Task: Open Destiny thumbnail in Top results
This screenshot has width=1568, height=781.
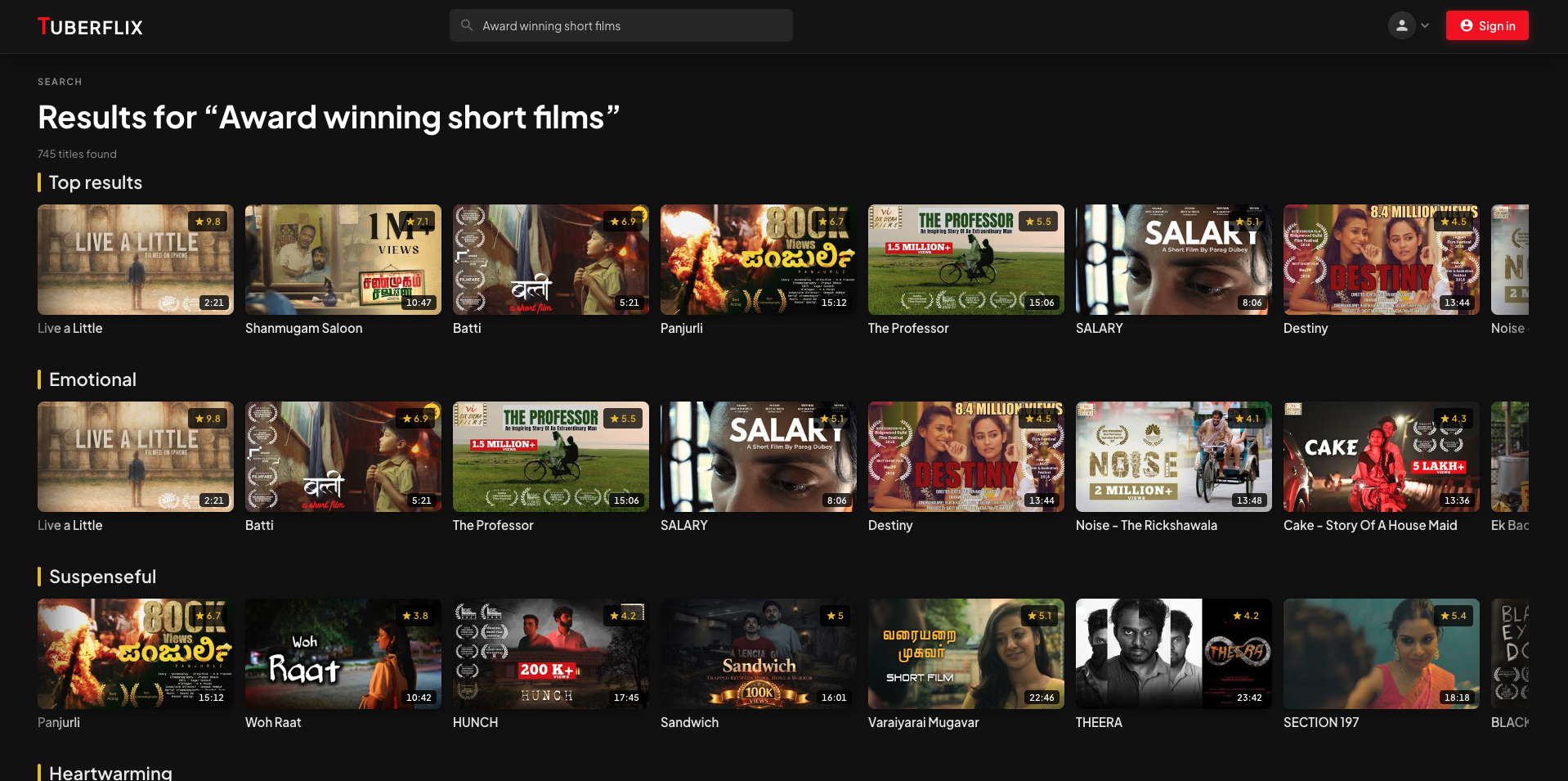Action: [x=1382, y=259]
